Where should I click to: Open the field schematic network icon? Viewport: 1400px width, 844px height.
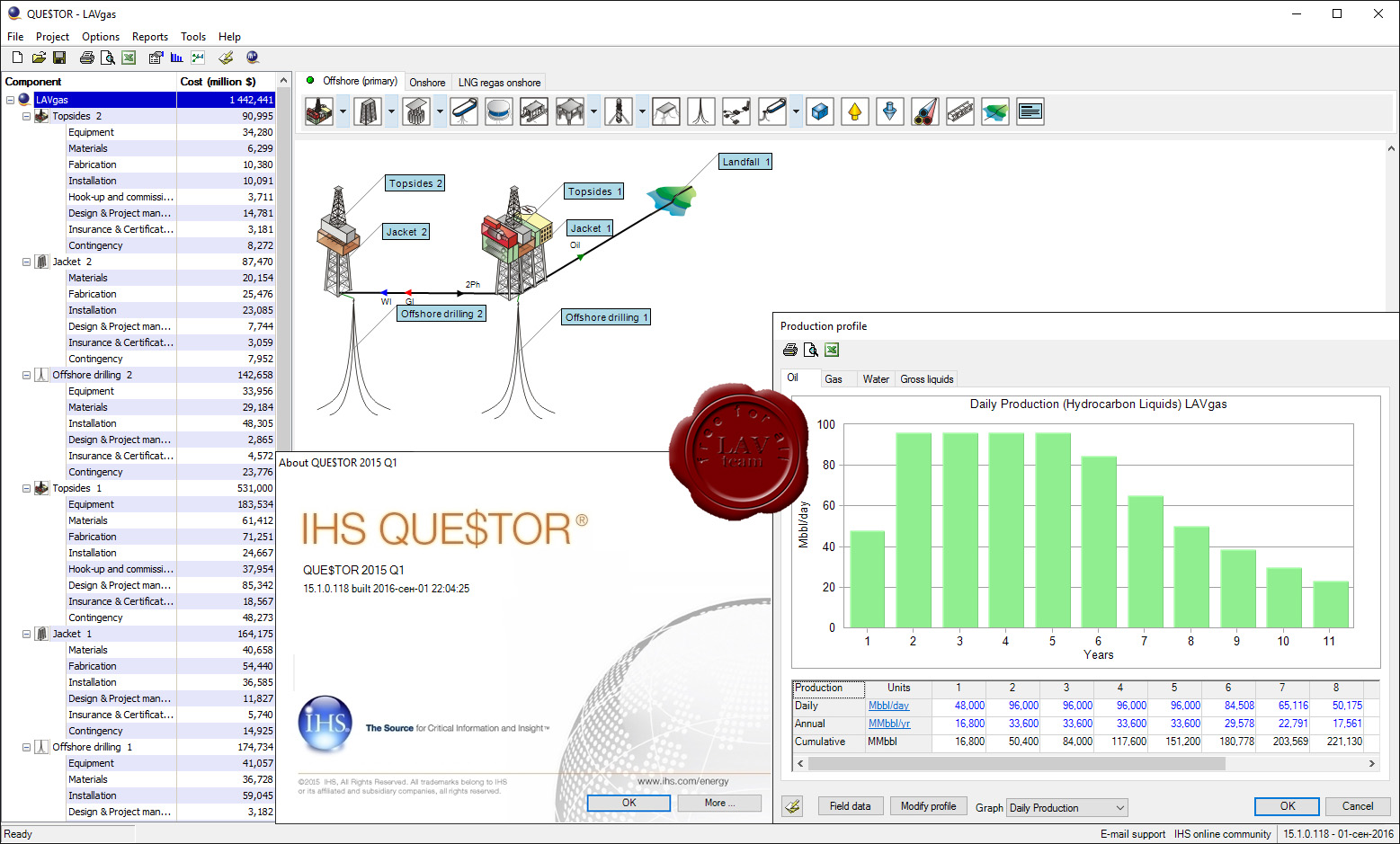click(198, 58)
